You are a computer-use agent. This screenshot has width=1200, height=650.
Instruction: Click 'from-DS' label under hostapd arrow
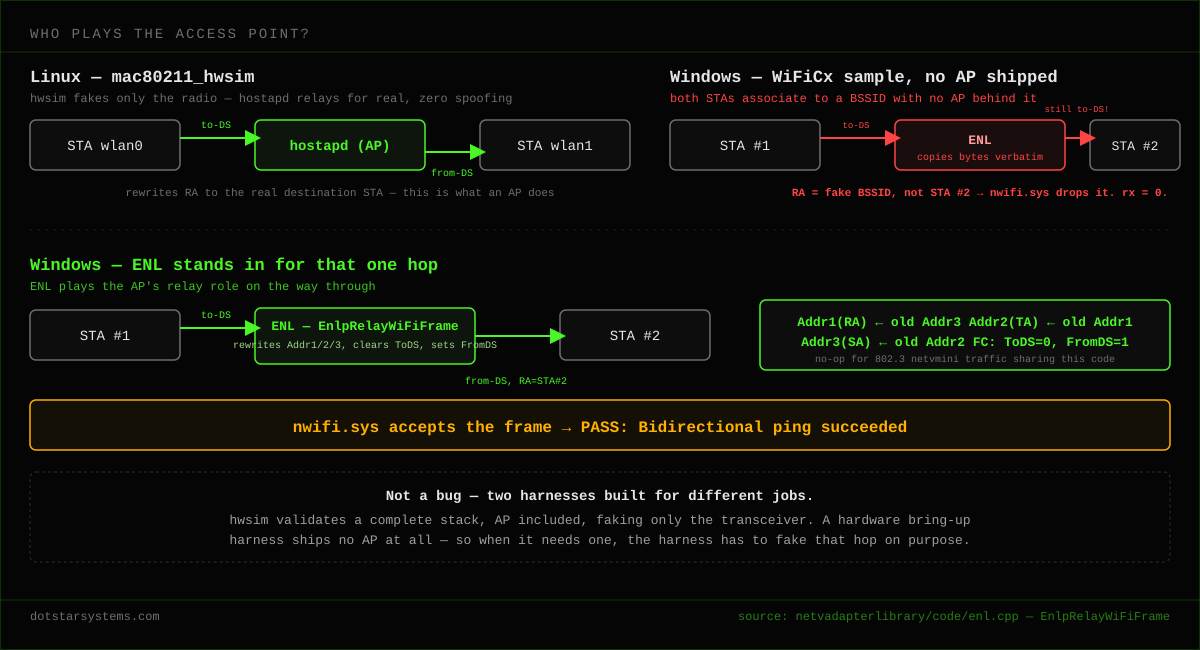point(452,173)
